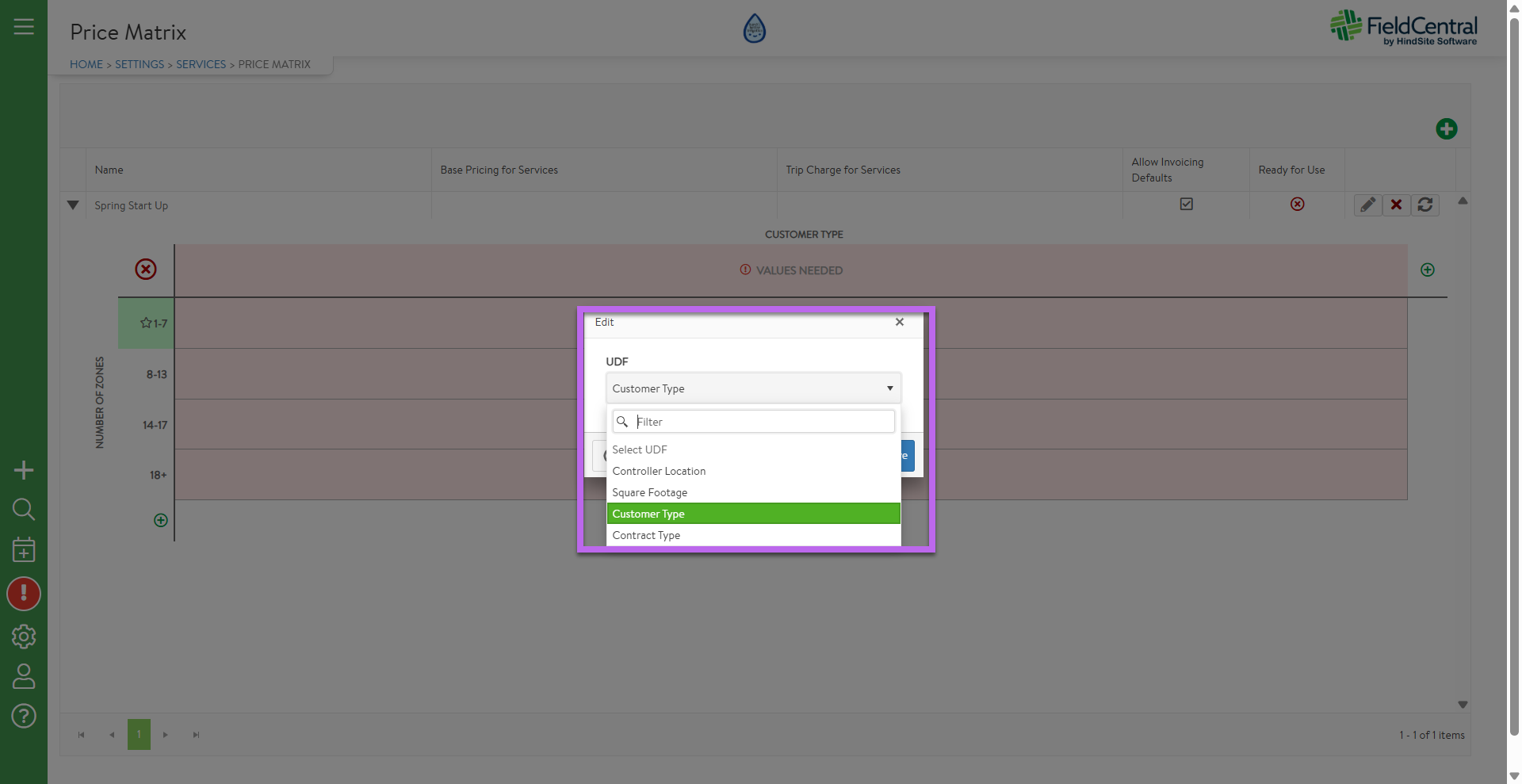Screen dimensions: 1522x784
Task: Toggle Allow Invoicing Defaults checkbox
Action: pyautogui.click(x=1186, y=205)
